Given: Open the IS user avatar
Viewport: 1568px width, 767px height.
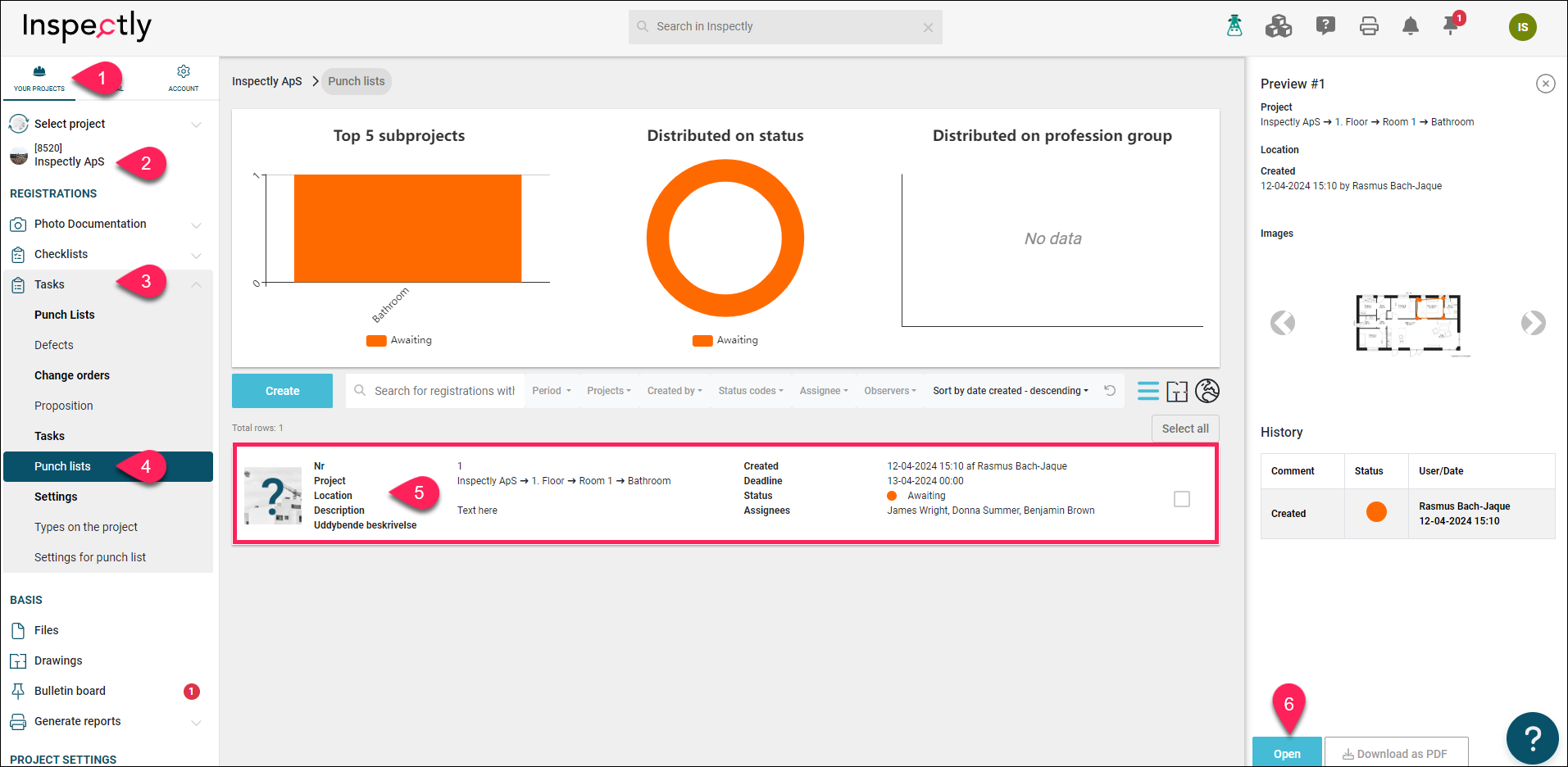Looking at the screenshot, I should coord(1523,27).
